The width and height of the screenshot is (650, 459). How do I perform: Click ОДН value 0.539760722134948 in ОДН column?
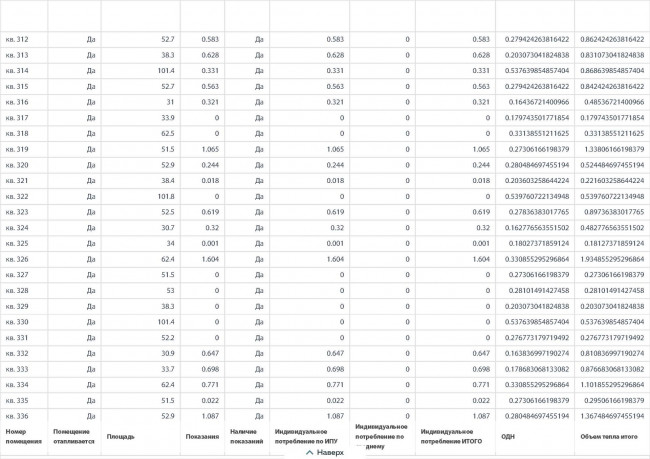[537, 197]
